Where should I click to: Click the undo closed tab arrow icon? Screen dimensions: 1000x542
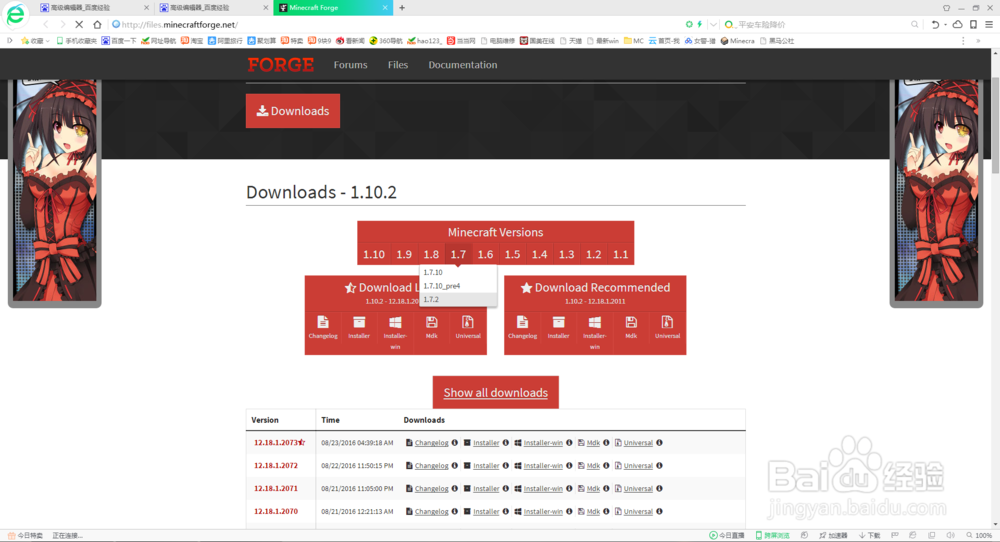935,24
